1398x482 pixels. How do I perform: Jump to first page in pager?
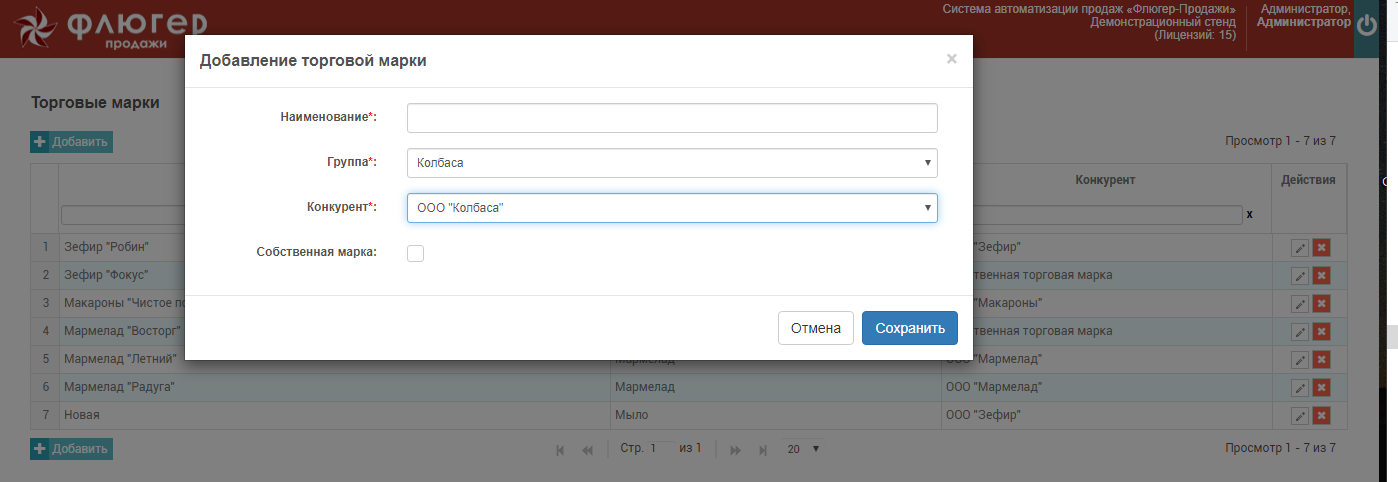560,450
